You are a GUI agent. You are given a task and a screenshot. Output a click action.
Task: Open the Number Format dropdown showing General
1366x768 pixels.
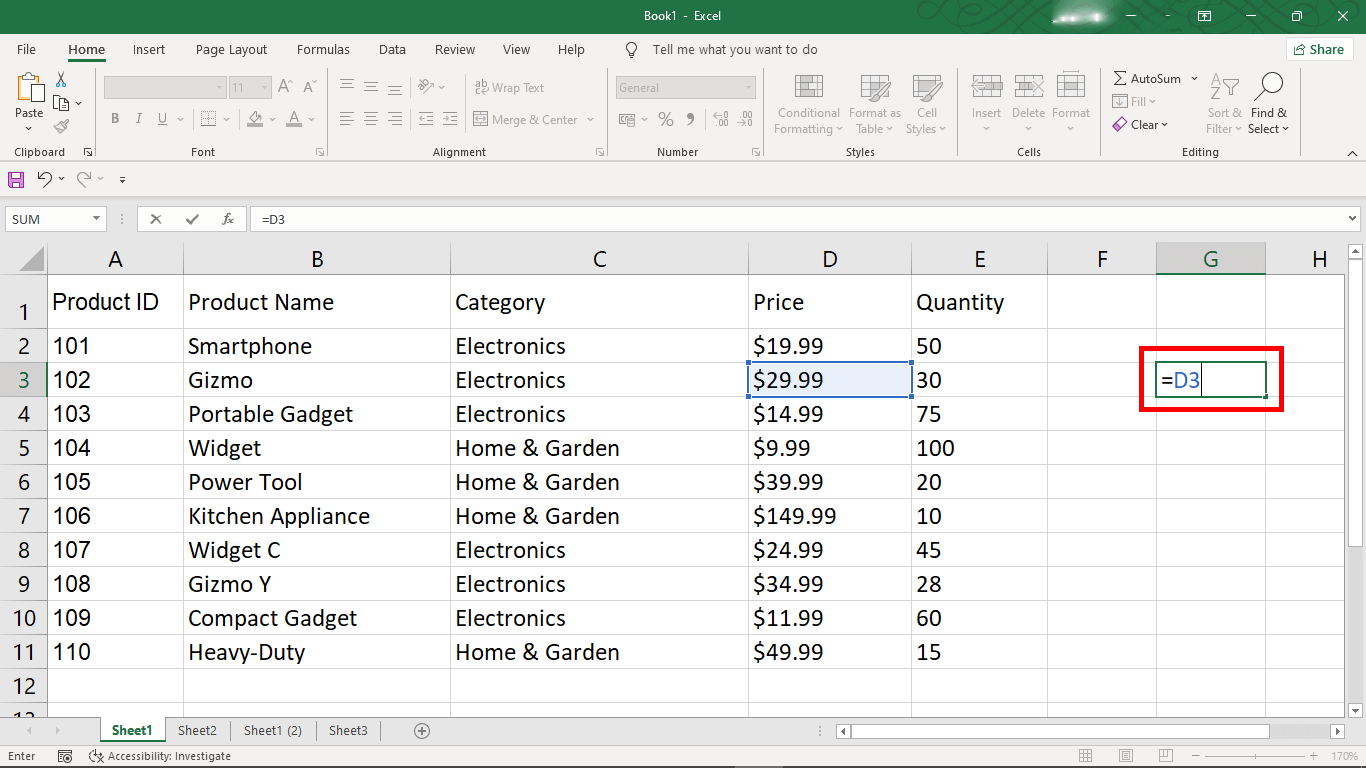(x=686, y=87)
